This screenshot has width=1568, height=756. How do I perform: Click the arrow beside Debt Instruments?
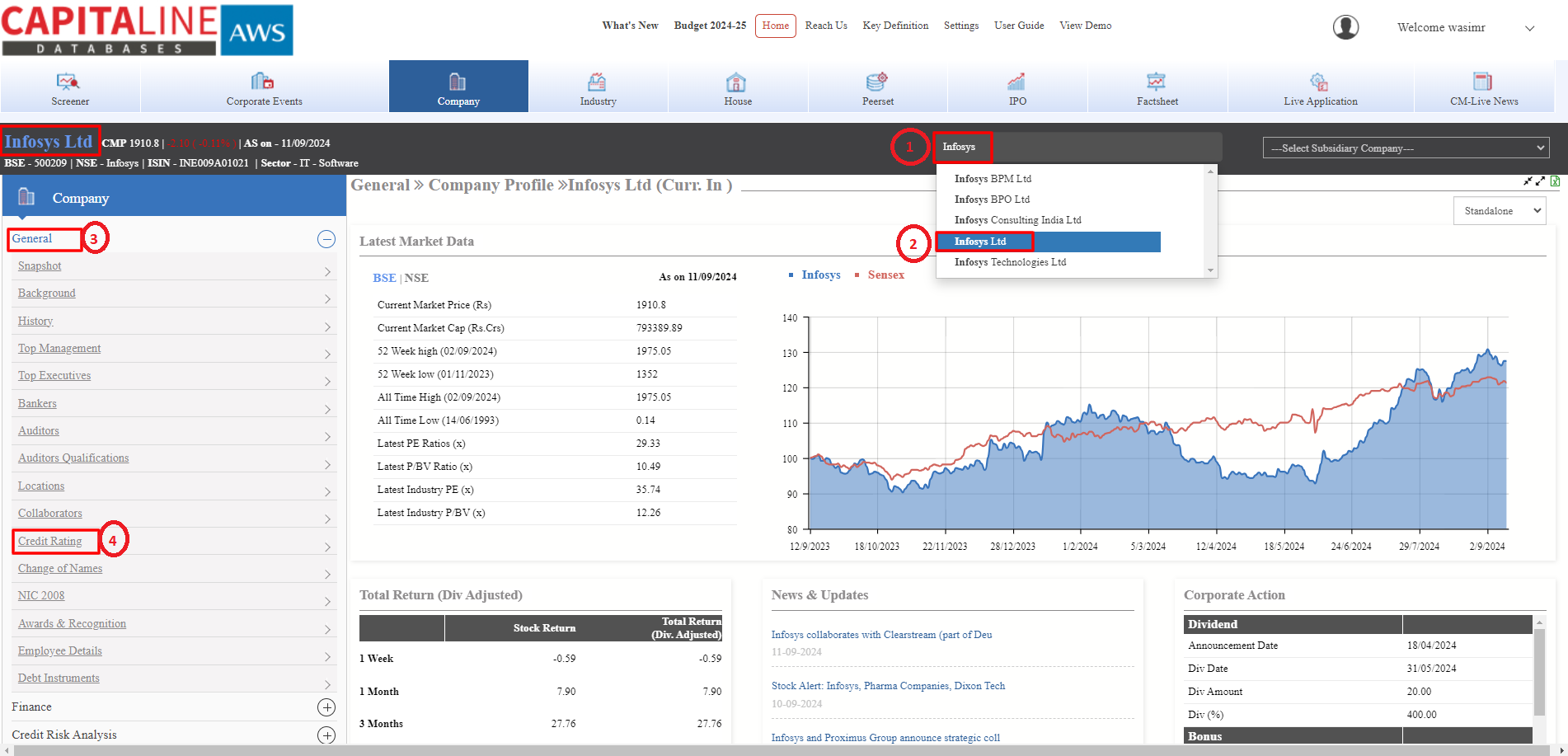(327, 683)
